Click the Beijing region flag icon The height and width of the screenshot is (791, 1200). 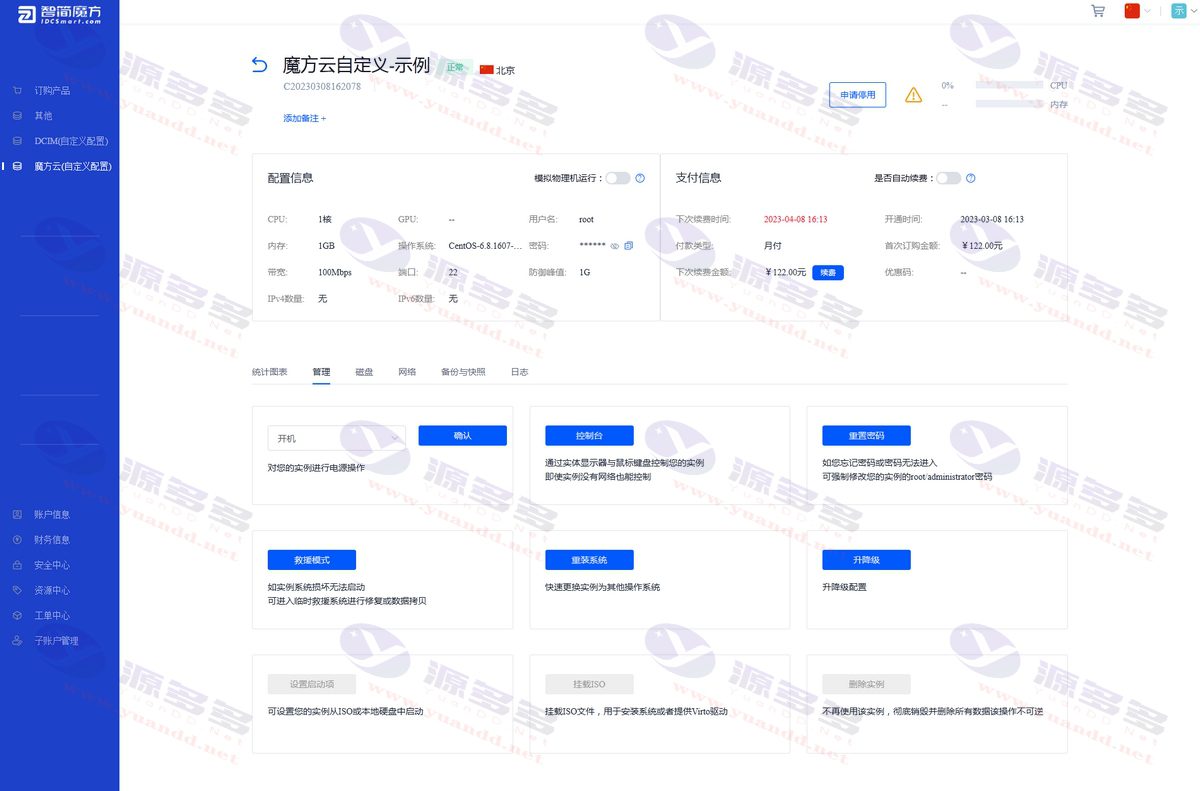[487, 70]
